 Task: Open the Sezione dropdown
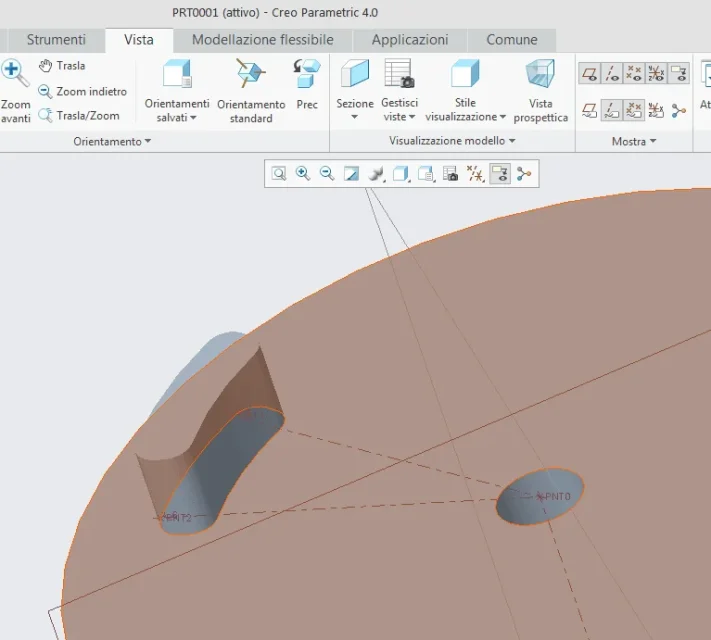click(355, 117)
